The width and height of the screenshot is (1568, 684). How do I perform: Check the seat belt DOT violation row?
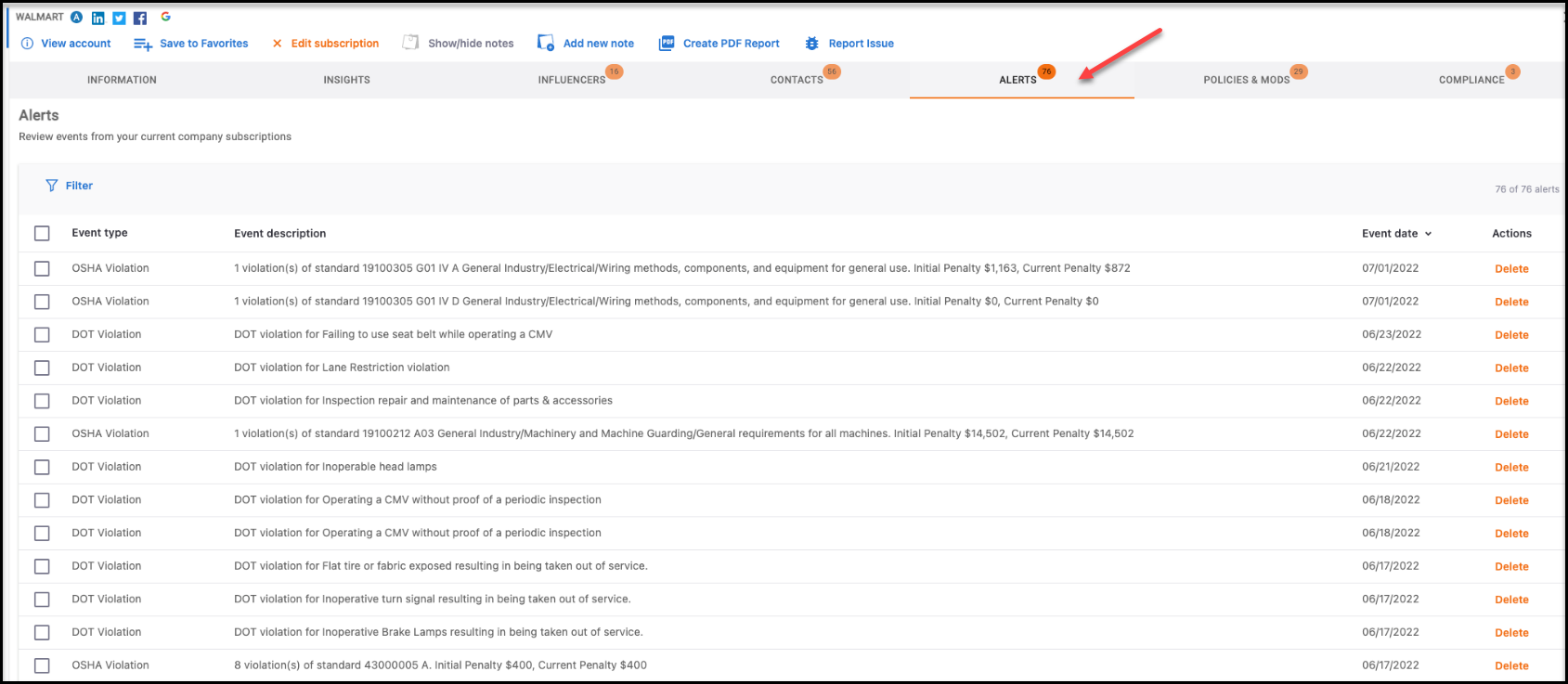tap(42, 334)
